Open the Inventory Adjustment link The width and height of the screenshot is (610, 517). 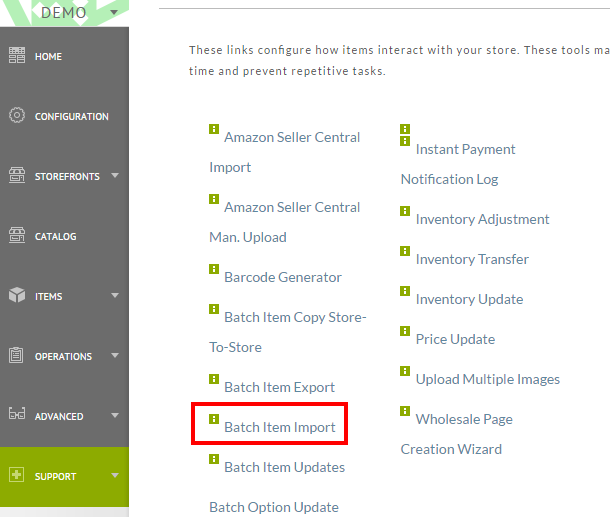click(482, 219)
